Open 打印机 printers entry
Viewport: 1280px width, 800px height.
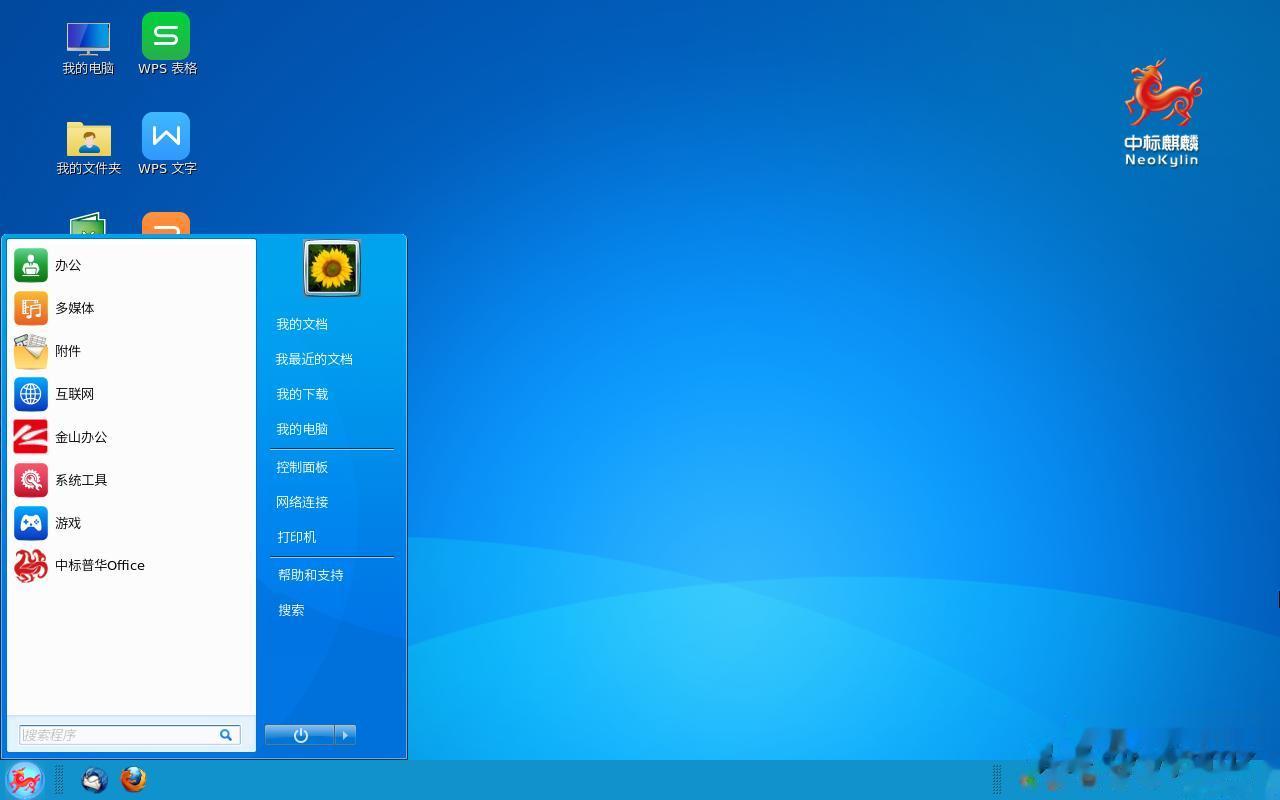coord(297,537)
